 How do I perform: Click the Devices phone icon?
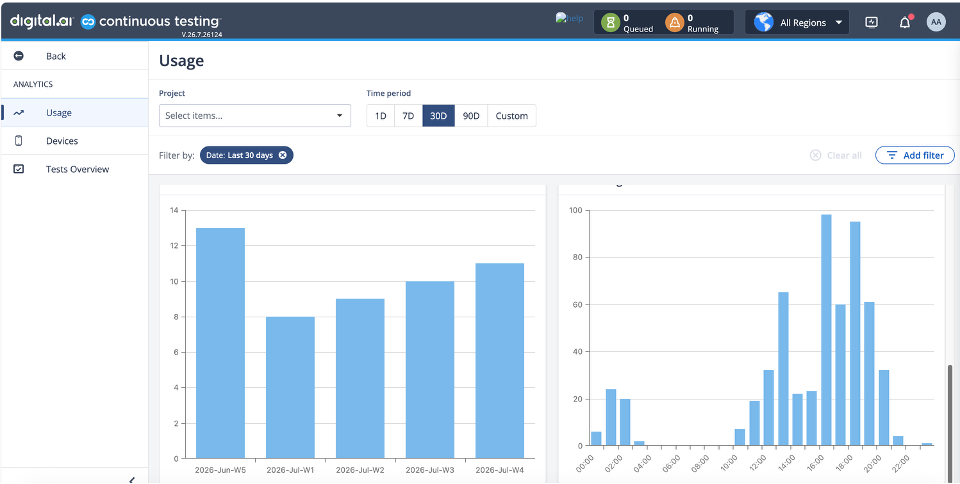(18, 141)
